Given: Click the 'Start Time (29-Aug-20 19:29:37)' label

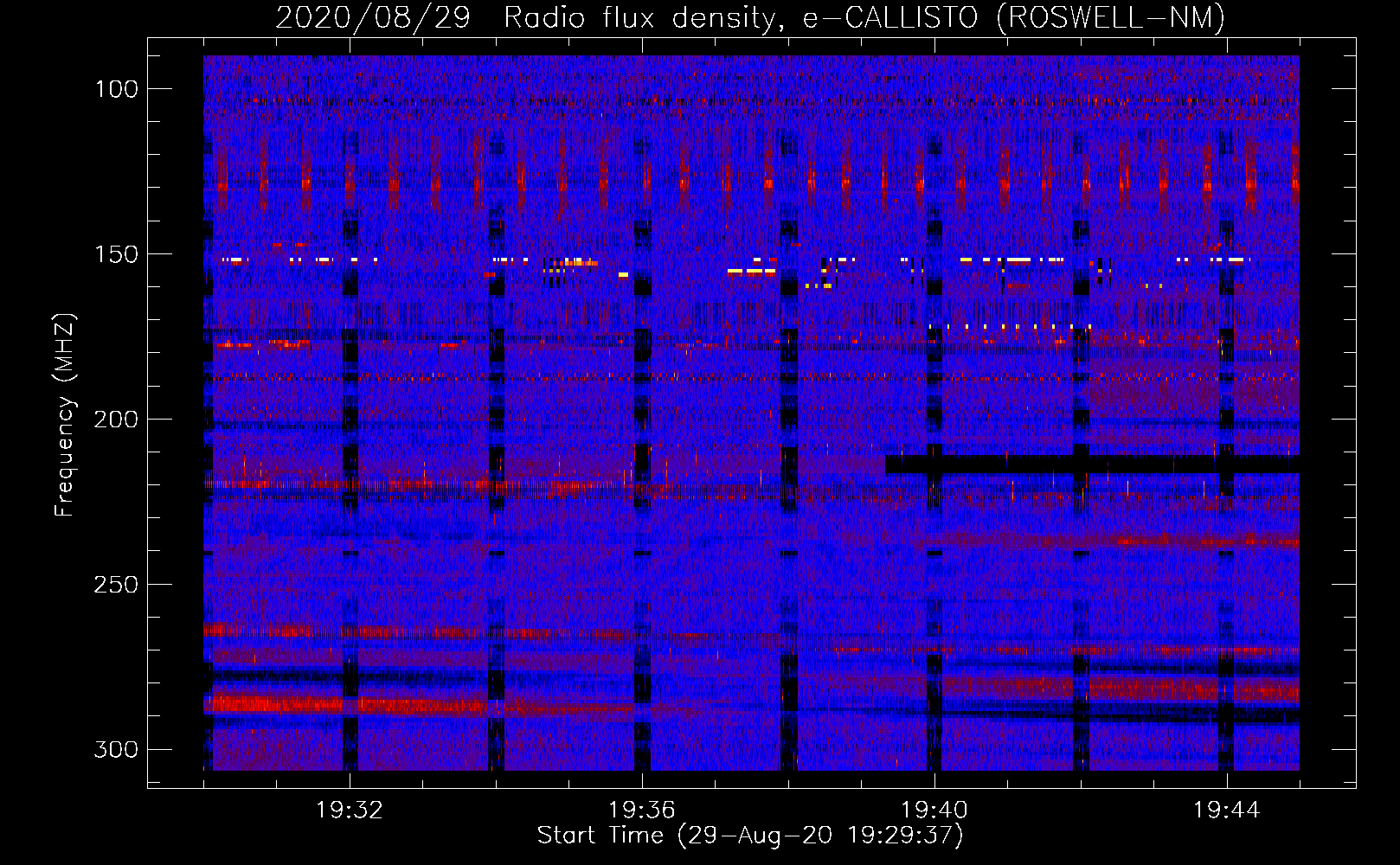Looking at the screenshot, I should point(750,836).
